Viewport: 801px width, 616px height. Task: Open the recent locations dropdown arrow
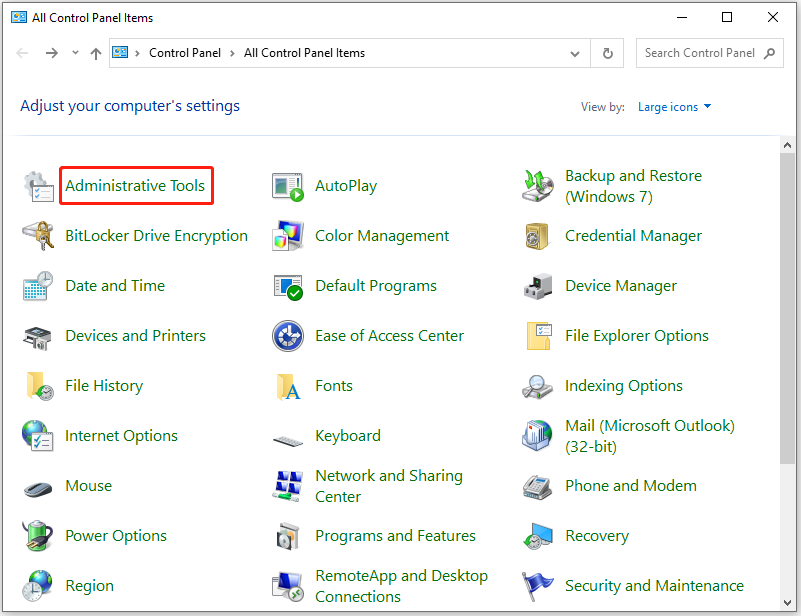tap(75, 52)
